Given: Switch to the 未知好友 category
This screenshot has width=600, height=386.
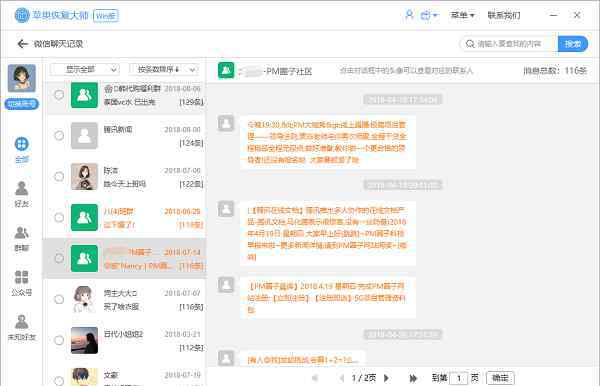Looking at the screenshot, I should [x=21, y=327].
